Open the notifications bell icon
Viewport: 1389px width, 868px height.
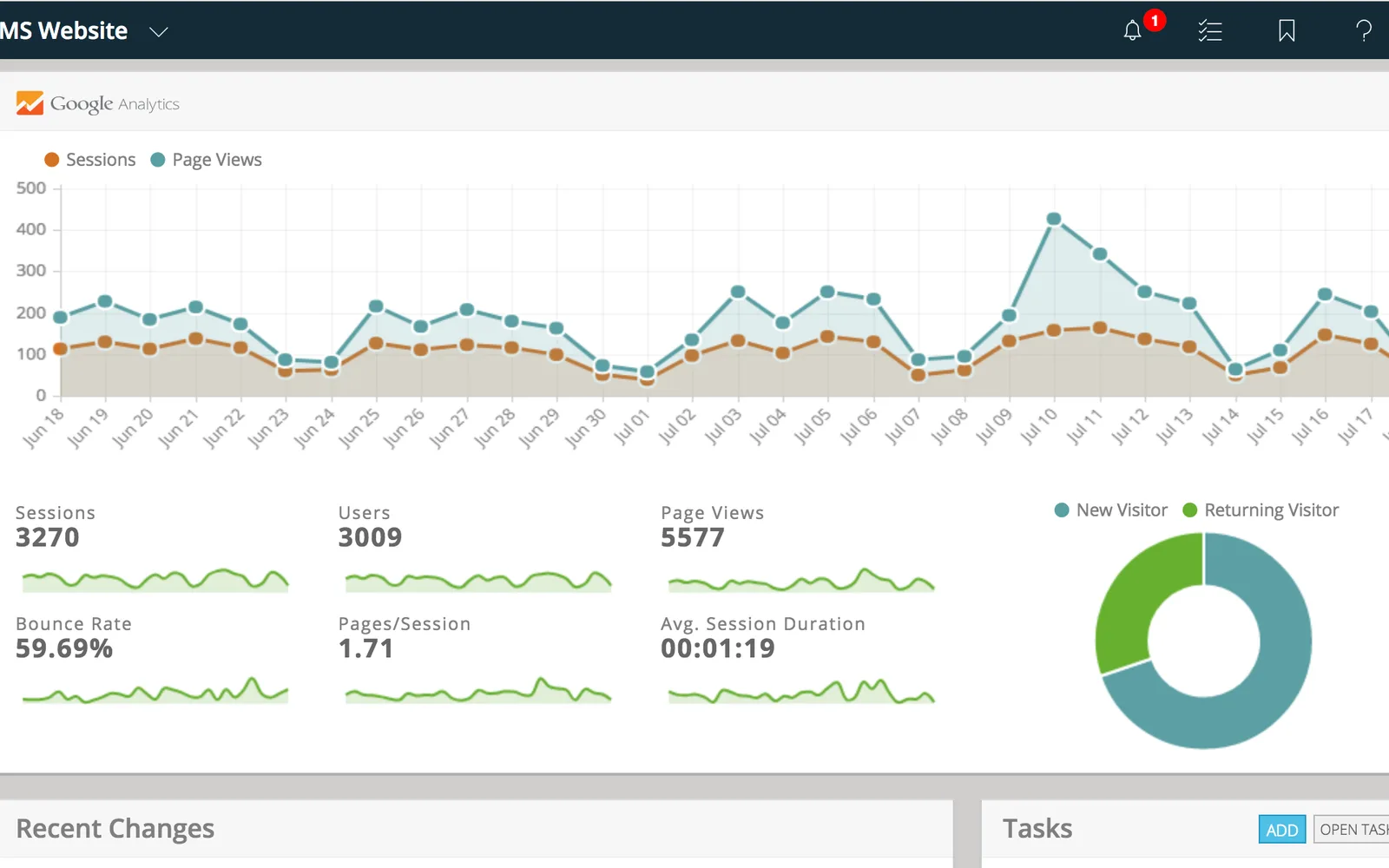(1132, 31)
